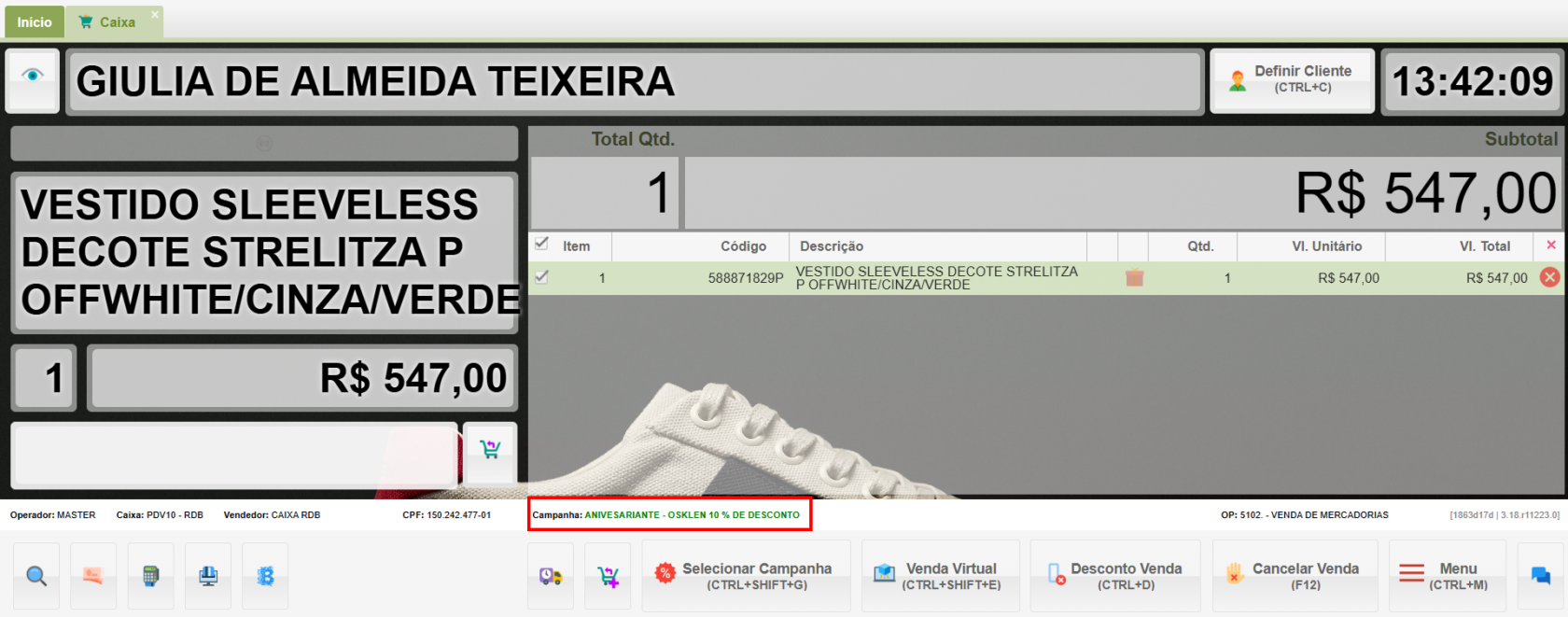Screen dimensions: 1568x617
Task: Click the product code input field
Action: (x=235, y=454)
